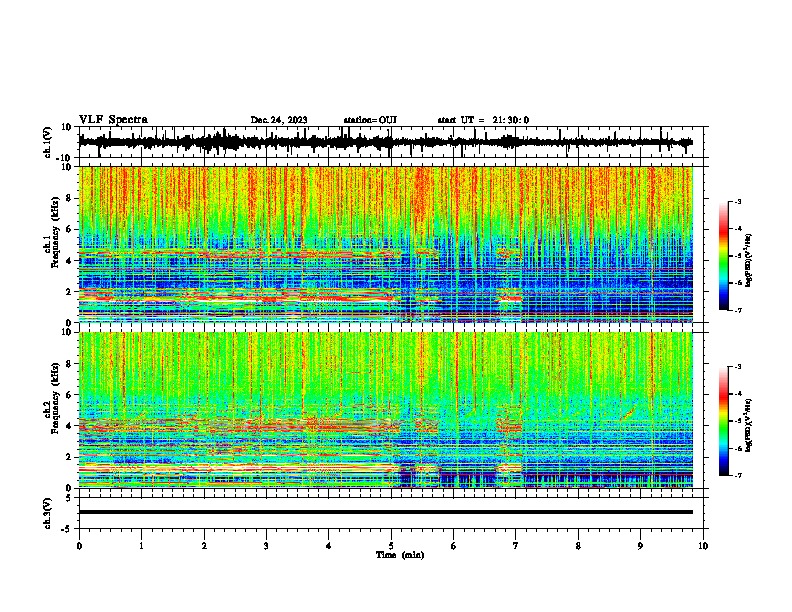Viewport: 792px width, 612px height.
Task: Click the "Time (min)" axis label
Action: tap(400, 555)
